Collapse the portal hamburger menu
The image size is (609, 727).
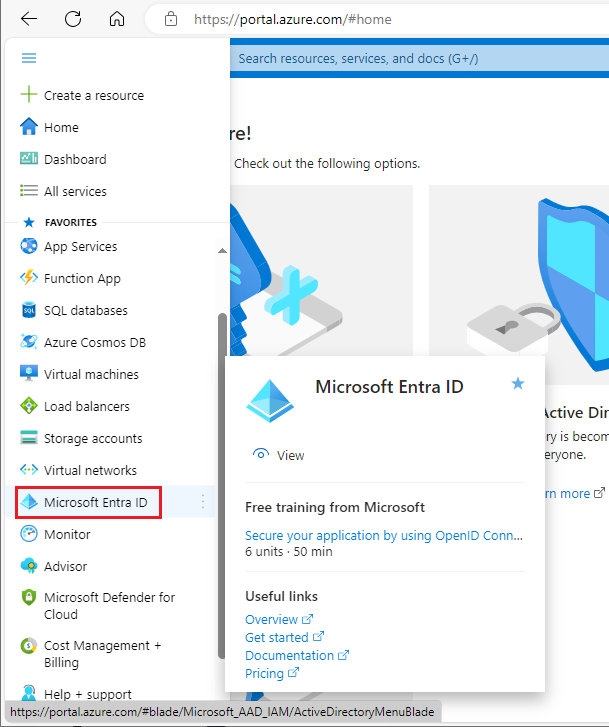coord(29,58)
